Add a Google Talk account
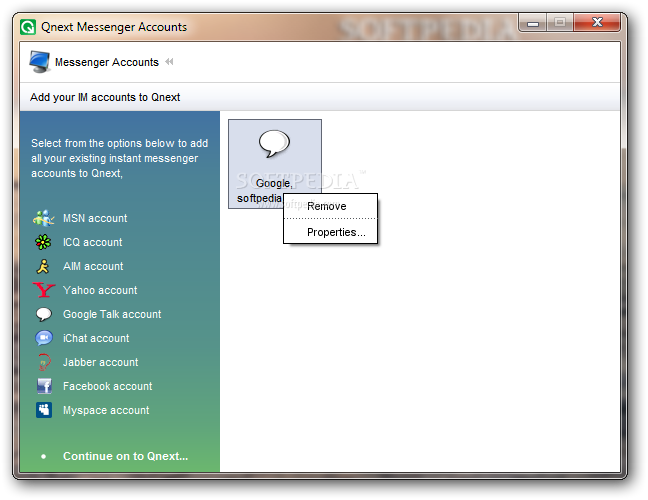Viewport: 648px width, 500px height. coord(112,314)
